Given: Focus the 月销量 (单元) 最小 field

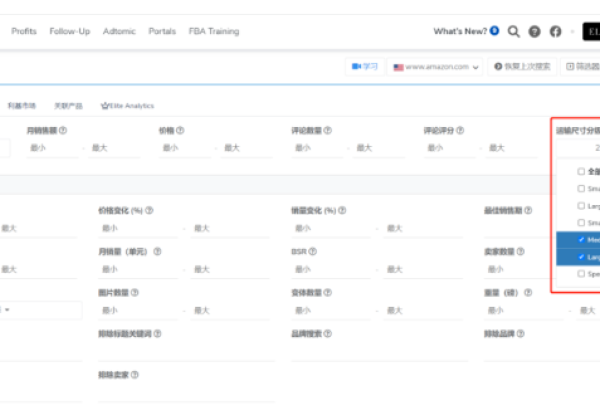Looking at the screenshot, I should point(138,270).
